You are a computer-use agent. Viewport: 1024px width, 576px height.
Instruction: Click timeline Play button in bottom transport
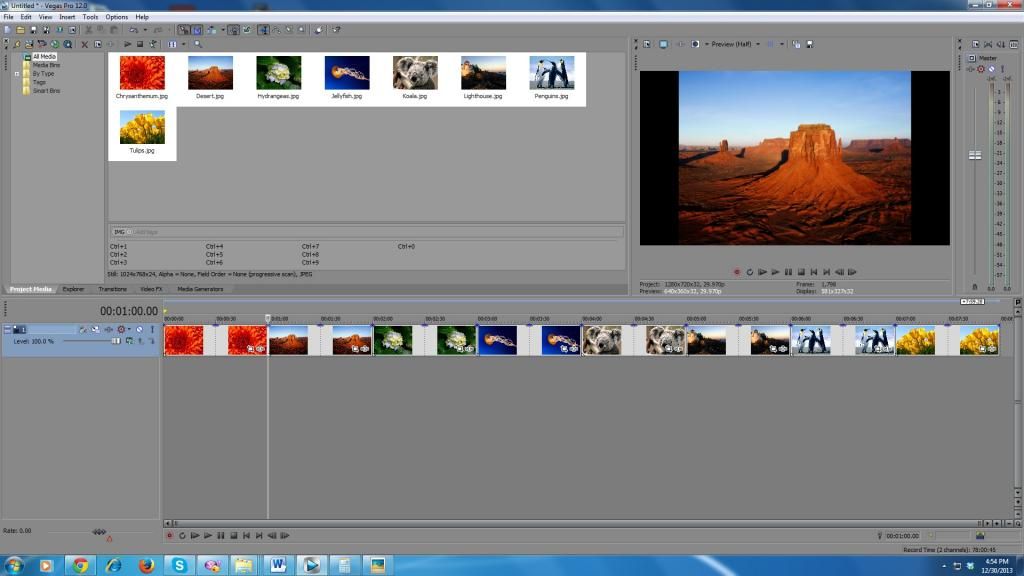(208, 536)
